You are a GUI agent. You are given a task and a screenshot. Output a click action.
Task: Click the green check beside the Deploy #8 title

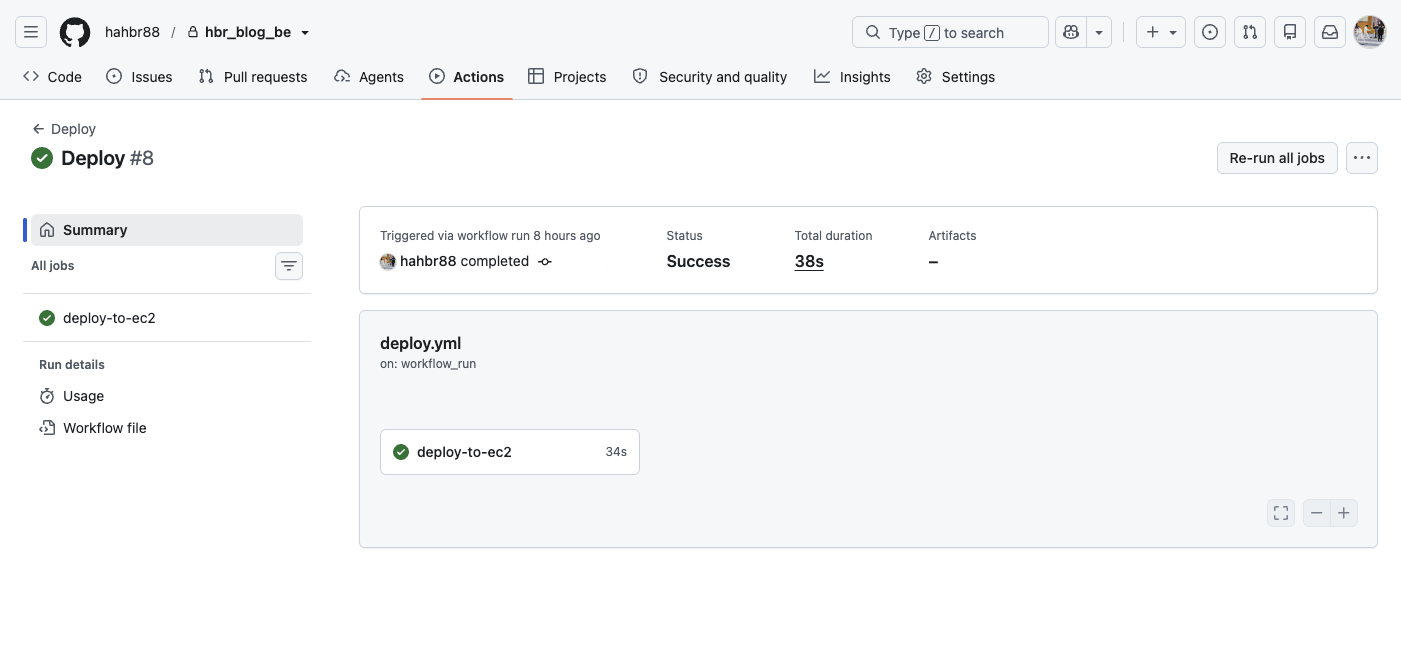click(x=42, y=158)
